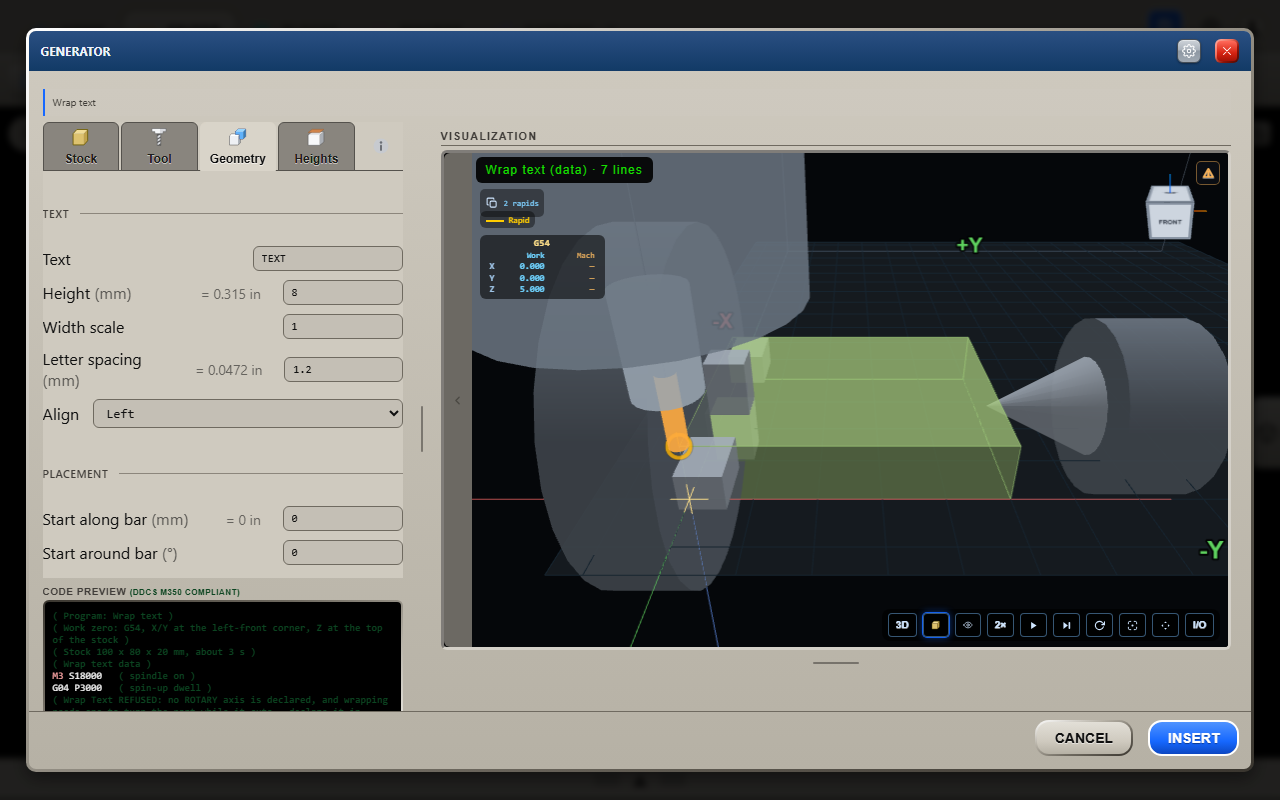Open the orange warning triangle indicator

coord(1208,173)
